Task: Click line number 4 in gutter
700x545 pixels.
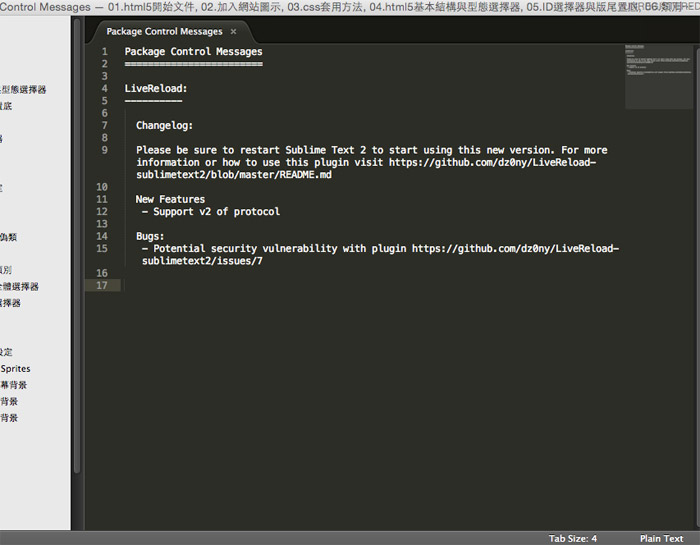Action: [104, 88]
